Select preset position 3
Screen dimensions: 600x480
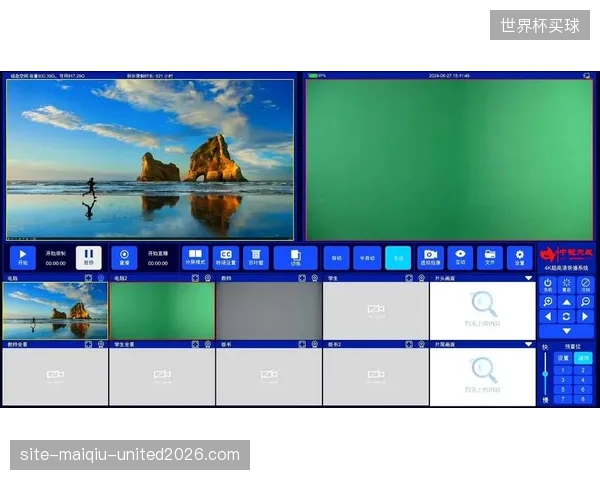[563, 380]
